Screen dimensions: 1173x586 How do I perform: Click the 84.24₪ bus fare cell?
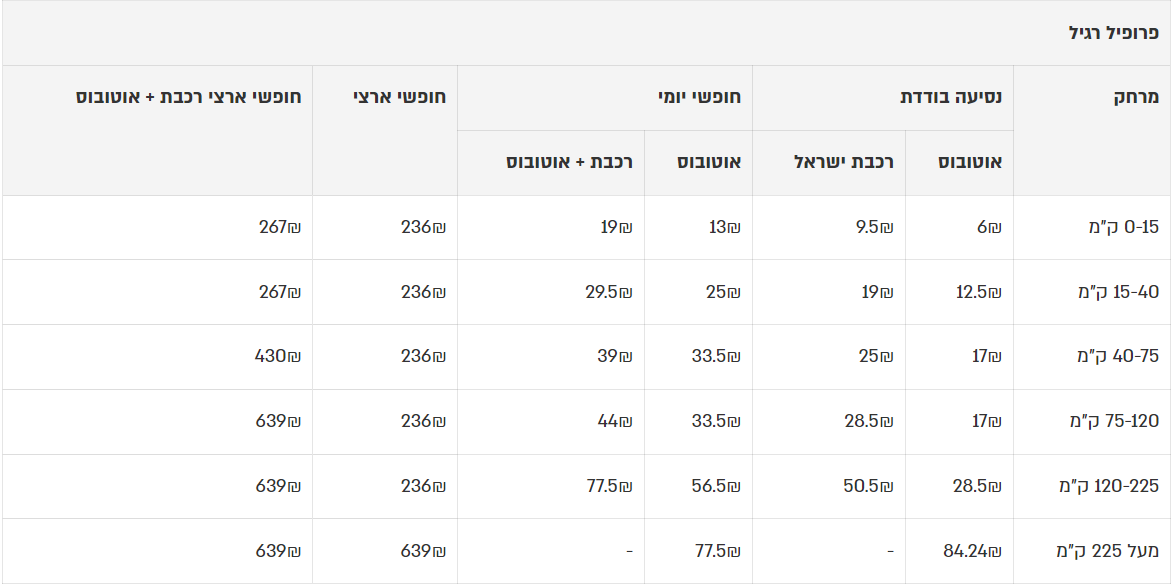972,551
